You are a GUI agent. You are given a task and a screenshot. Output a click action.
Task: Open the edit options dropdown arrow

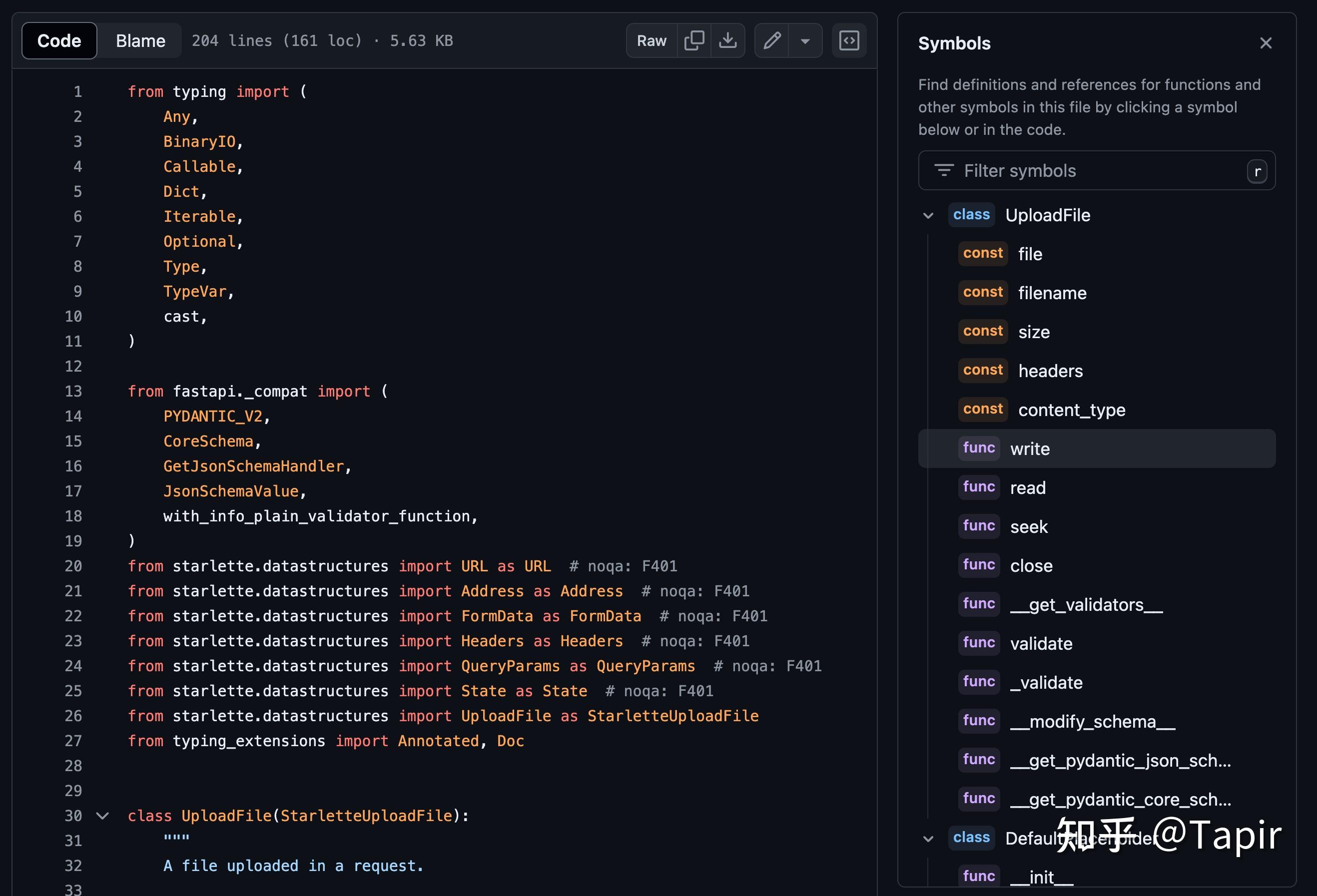[x=805, y=41]
